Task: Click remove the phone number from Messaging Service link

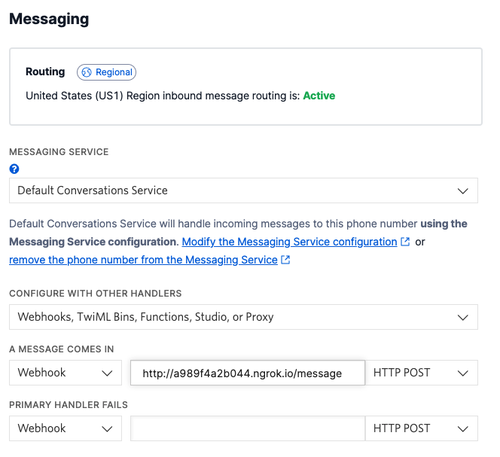Action: pos(143,260)
